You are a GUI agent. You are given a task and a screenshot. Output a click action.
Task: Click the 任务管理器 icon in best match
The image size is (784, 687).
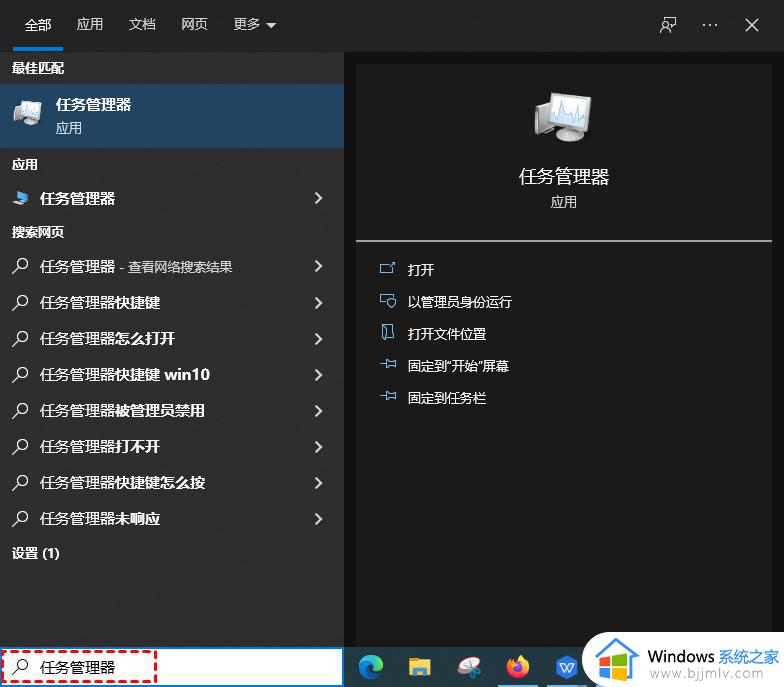click(28, 113)
